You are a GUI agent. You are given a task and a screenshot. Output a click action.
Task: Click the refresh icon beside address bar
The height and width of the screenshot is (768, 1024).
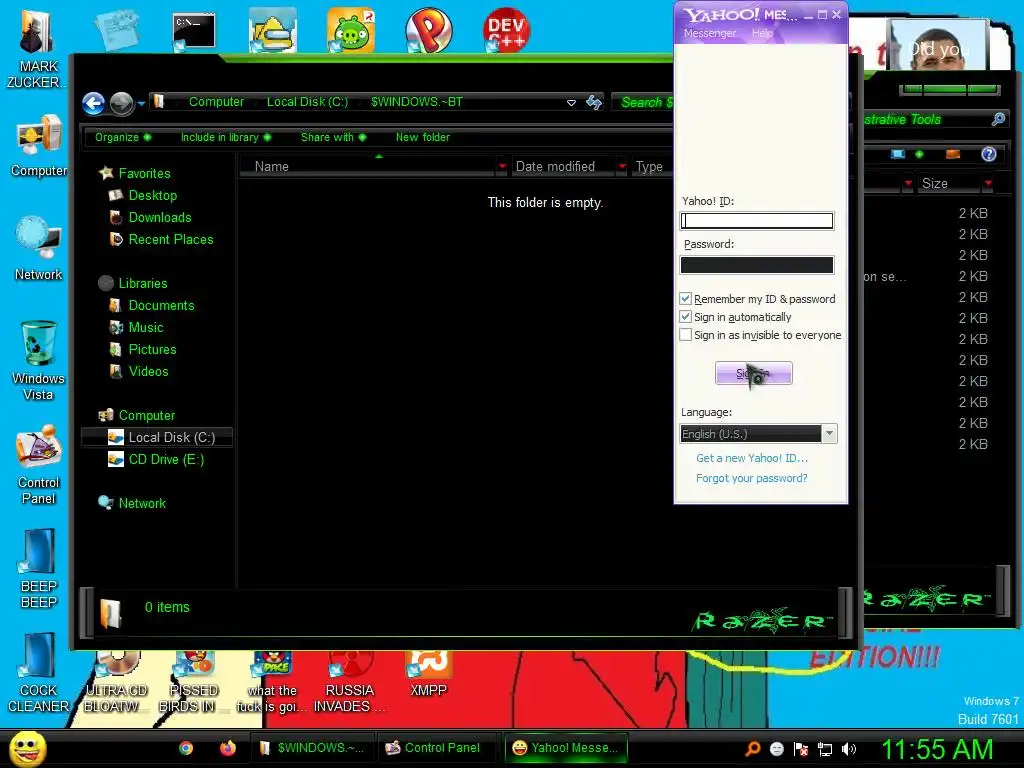(594, 103)
